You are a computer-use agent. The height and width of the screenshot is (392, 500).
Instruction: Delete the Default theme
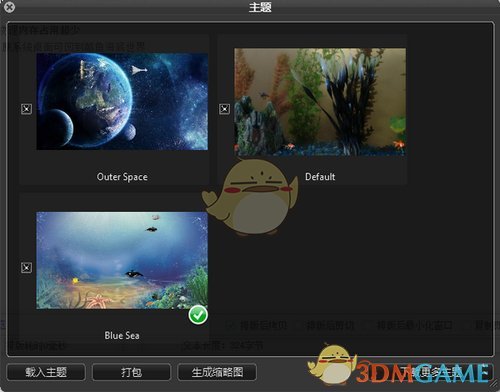coord(224,109)
